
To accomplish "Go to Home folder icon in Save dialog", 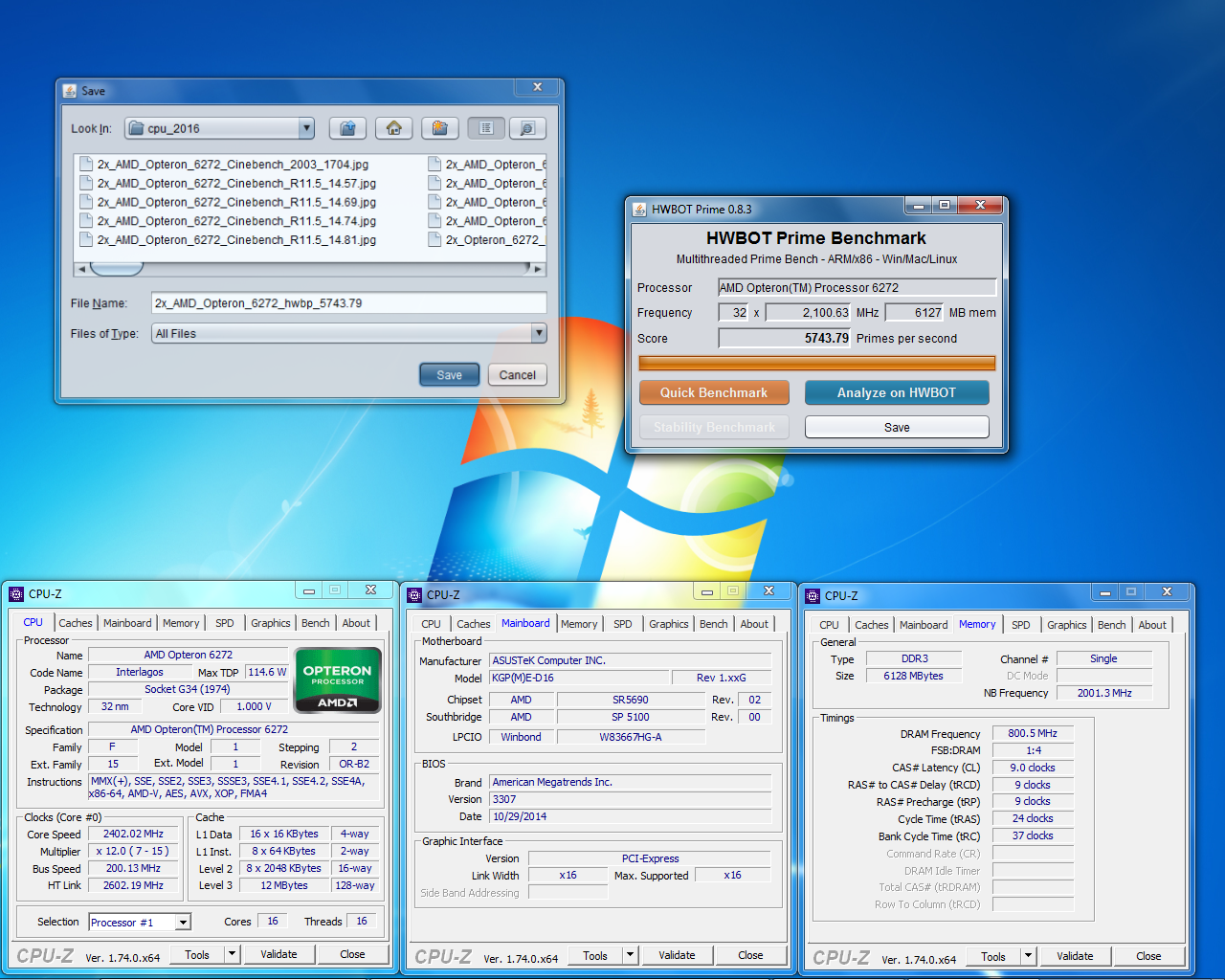I will [393, 128].
